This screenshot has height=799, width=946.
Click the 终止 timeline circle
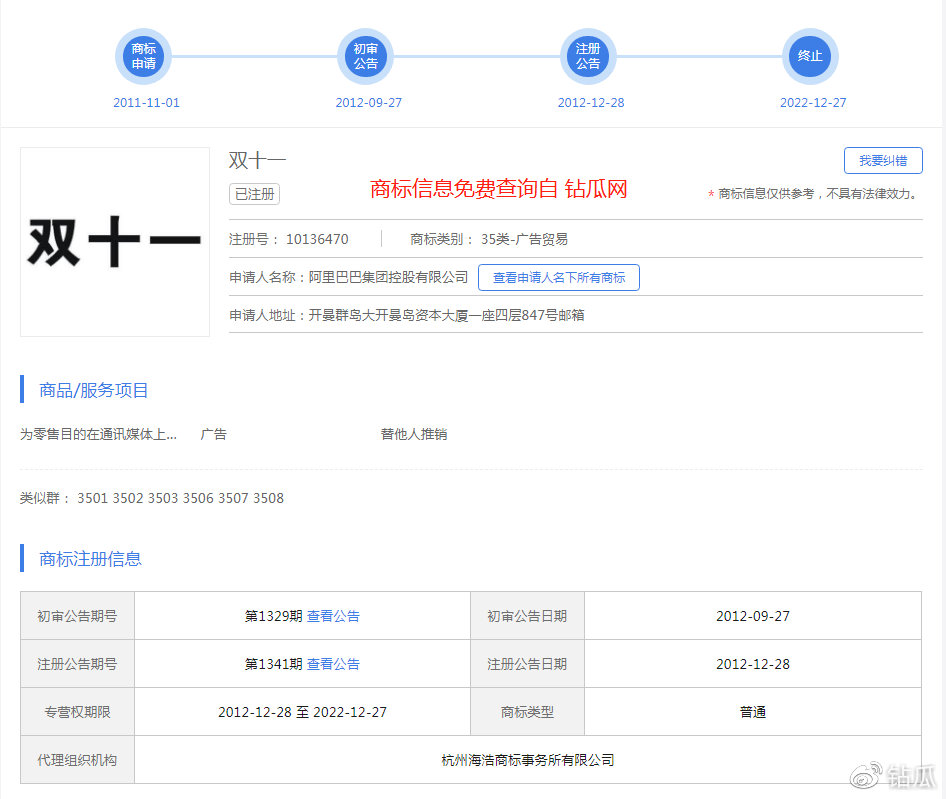[810, 56]
